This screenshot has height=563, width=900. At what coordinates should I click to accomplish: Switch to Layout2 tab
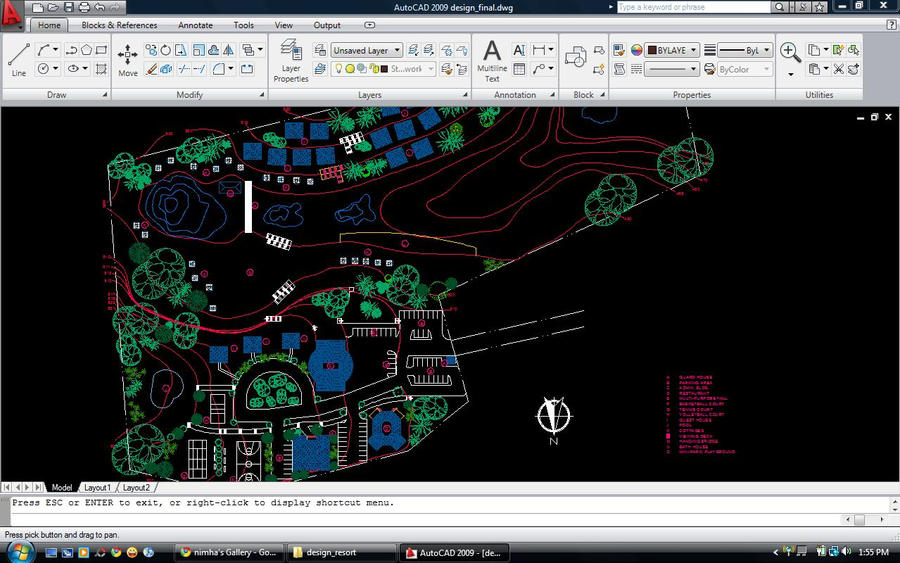[136, 487]
